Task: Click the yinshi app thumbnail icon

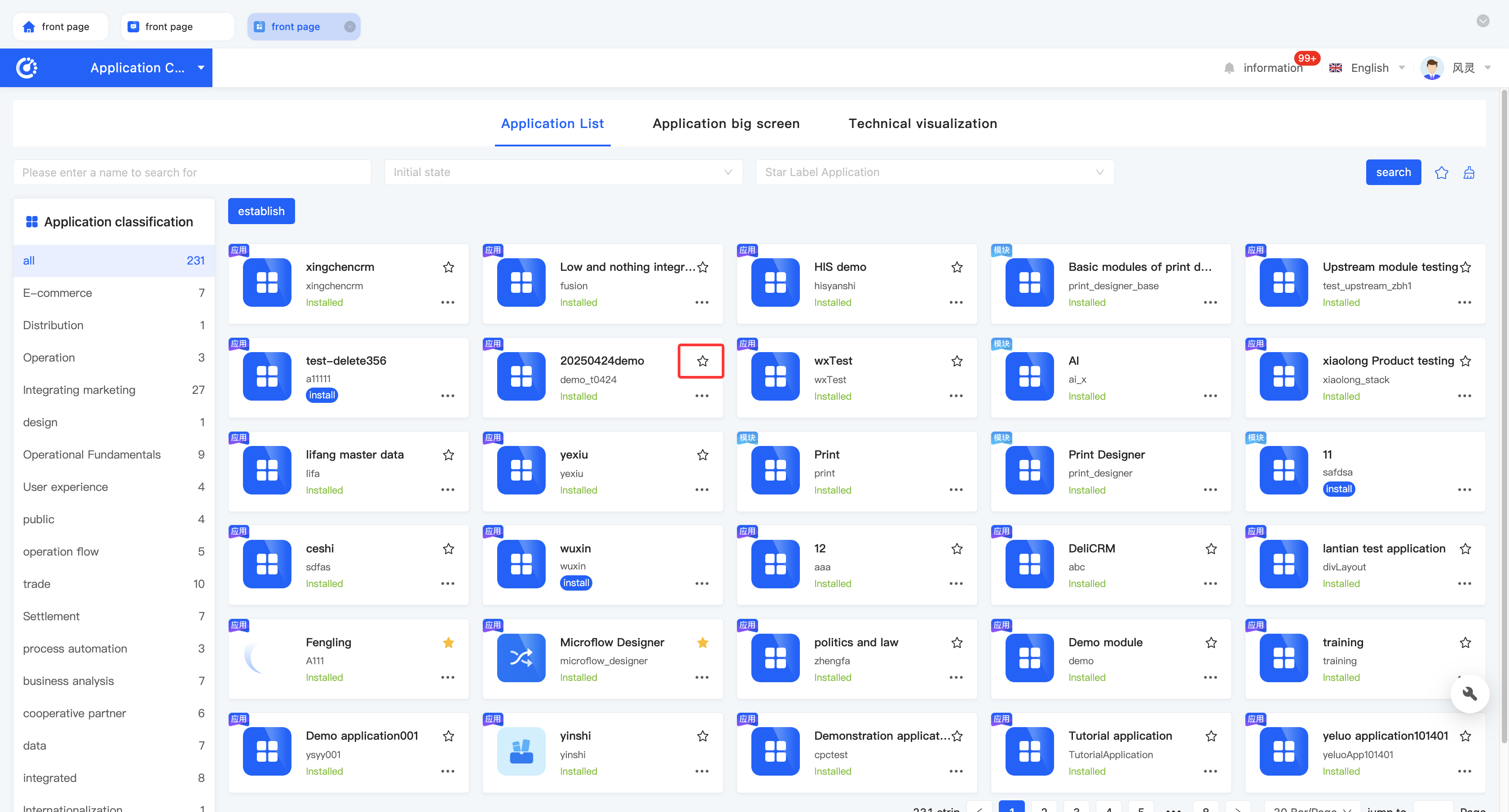Action: (521, 751)
